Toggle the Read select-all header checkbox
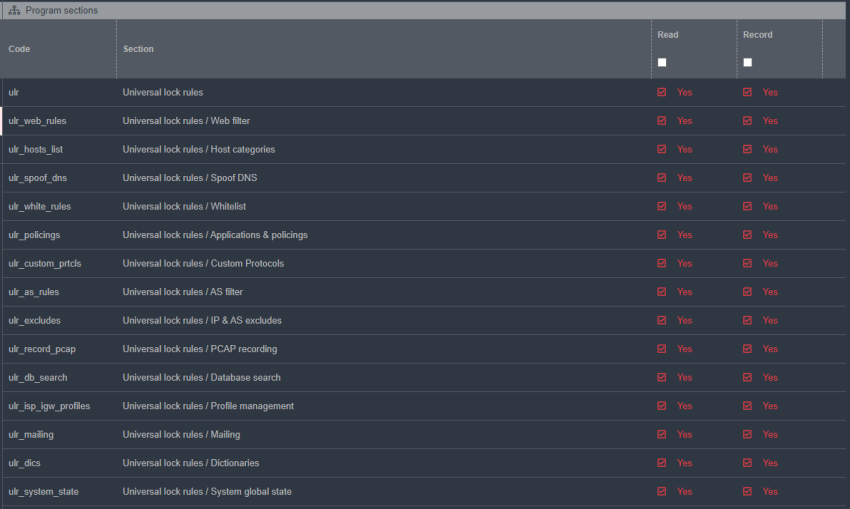This screenshot has height=509, width=850. (x=662, y=62)
